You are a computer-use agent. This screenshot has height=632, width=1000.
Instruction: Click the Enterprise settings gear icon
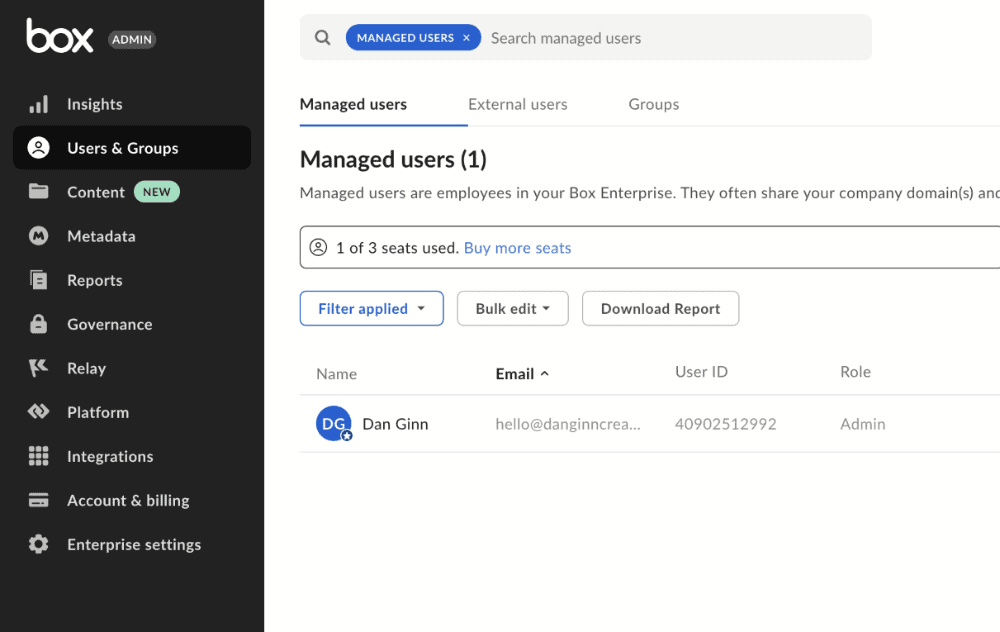38,544
